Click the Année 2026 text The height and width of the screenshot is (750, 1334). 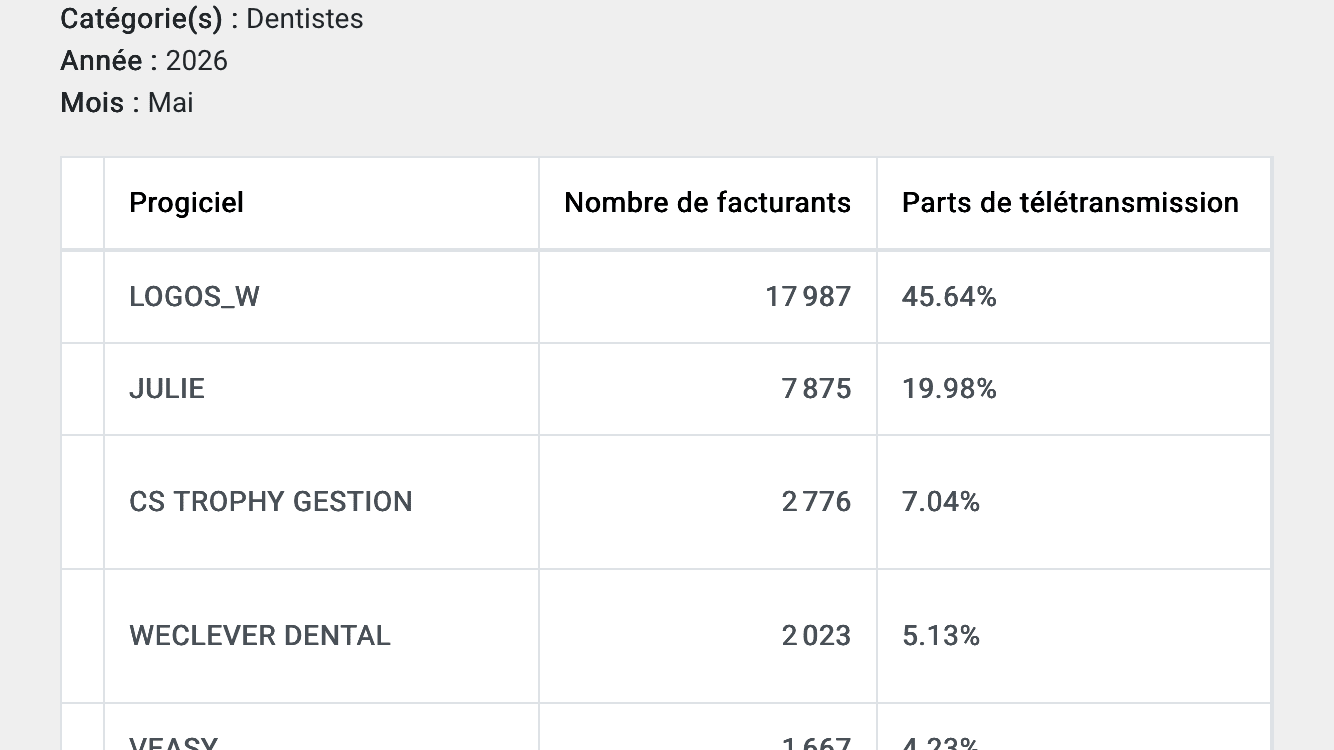(x=144, y=61)
